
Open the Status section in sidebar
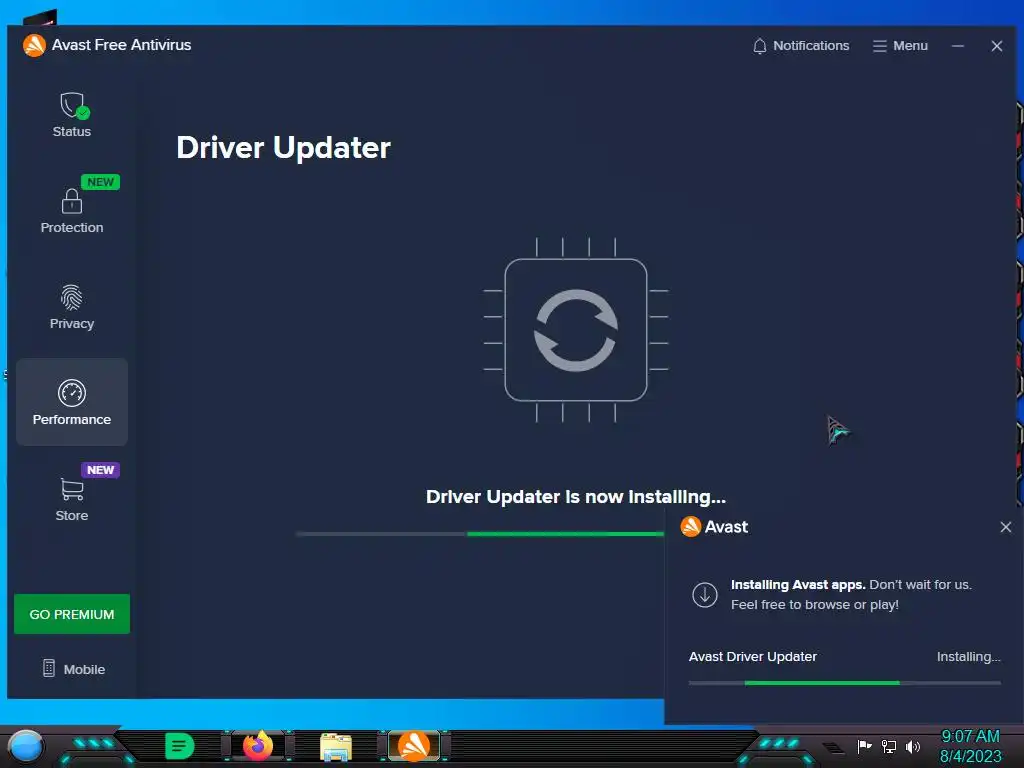pyautogui.click(x=71, y=115)
